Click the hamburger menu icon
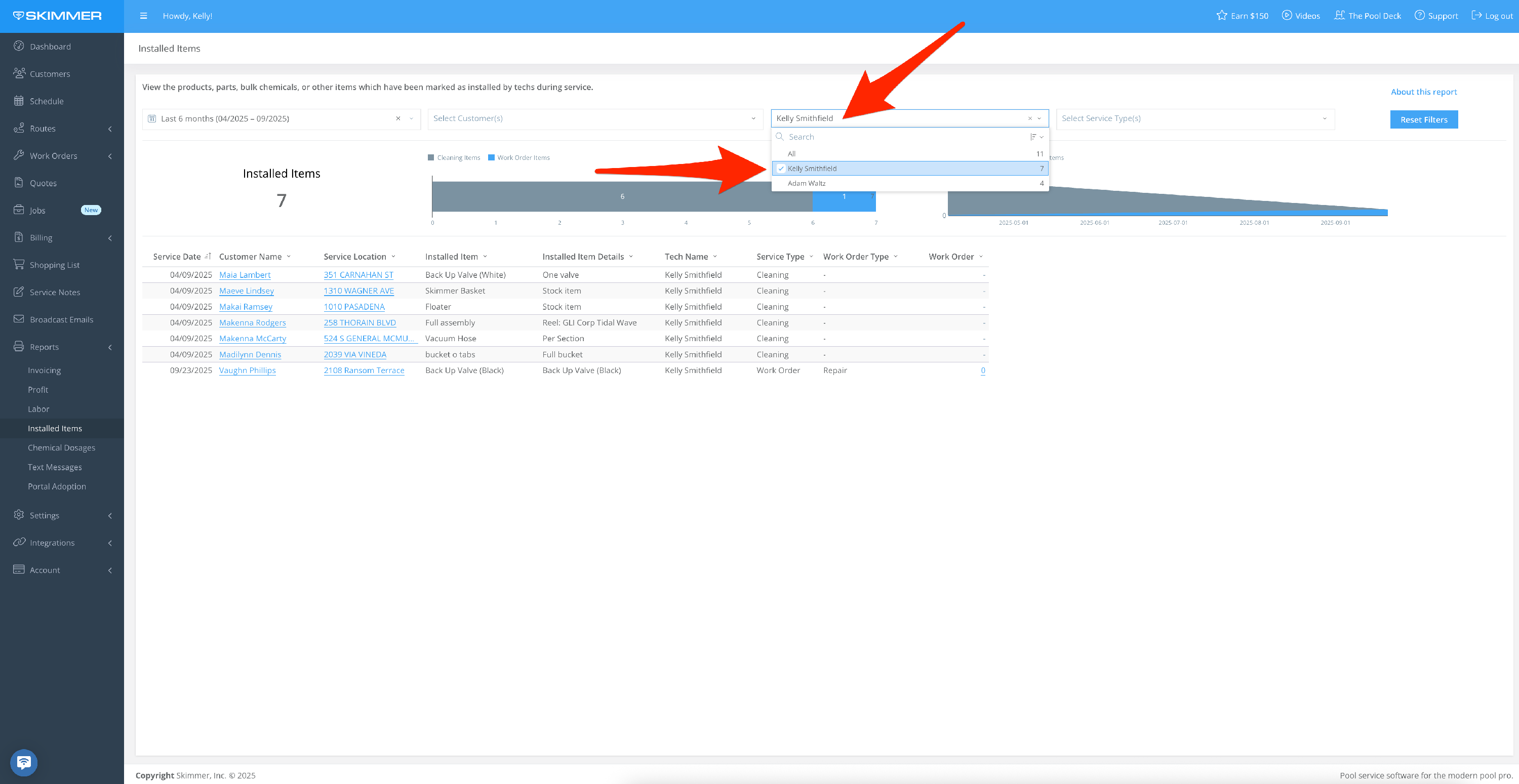Screen dimensions: 1519x784 [143, 16]
